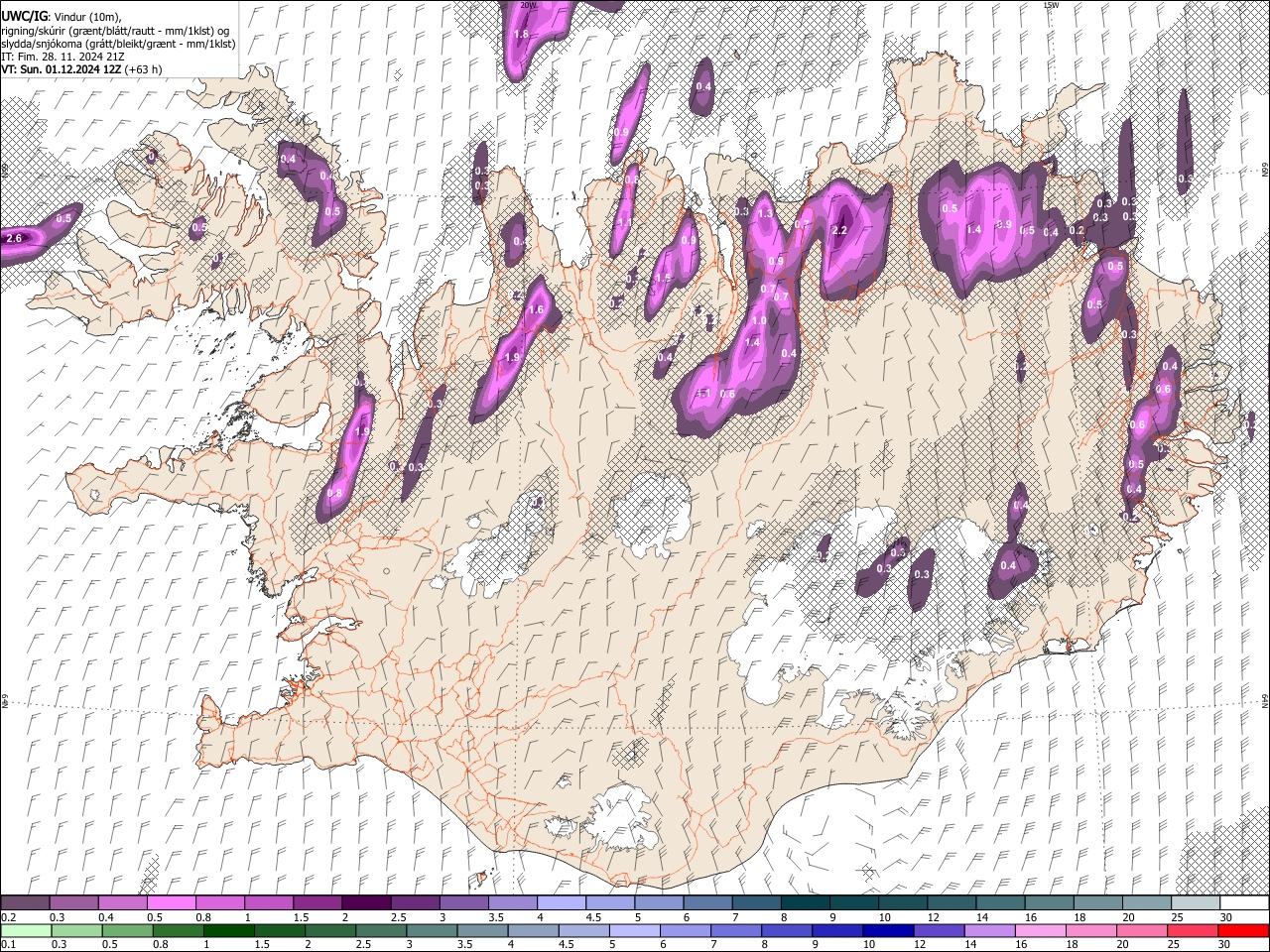Click the '0.2' label in the snow legend row
1270x952 pixels.
tap(8, 917)
